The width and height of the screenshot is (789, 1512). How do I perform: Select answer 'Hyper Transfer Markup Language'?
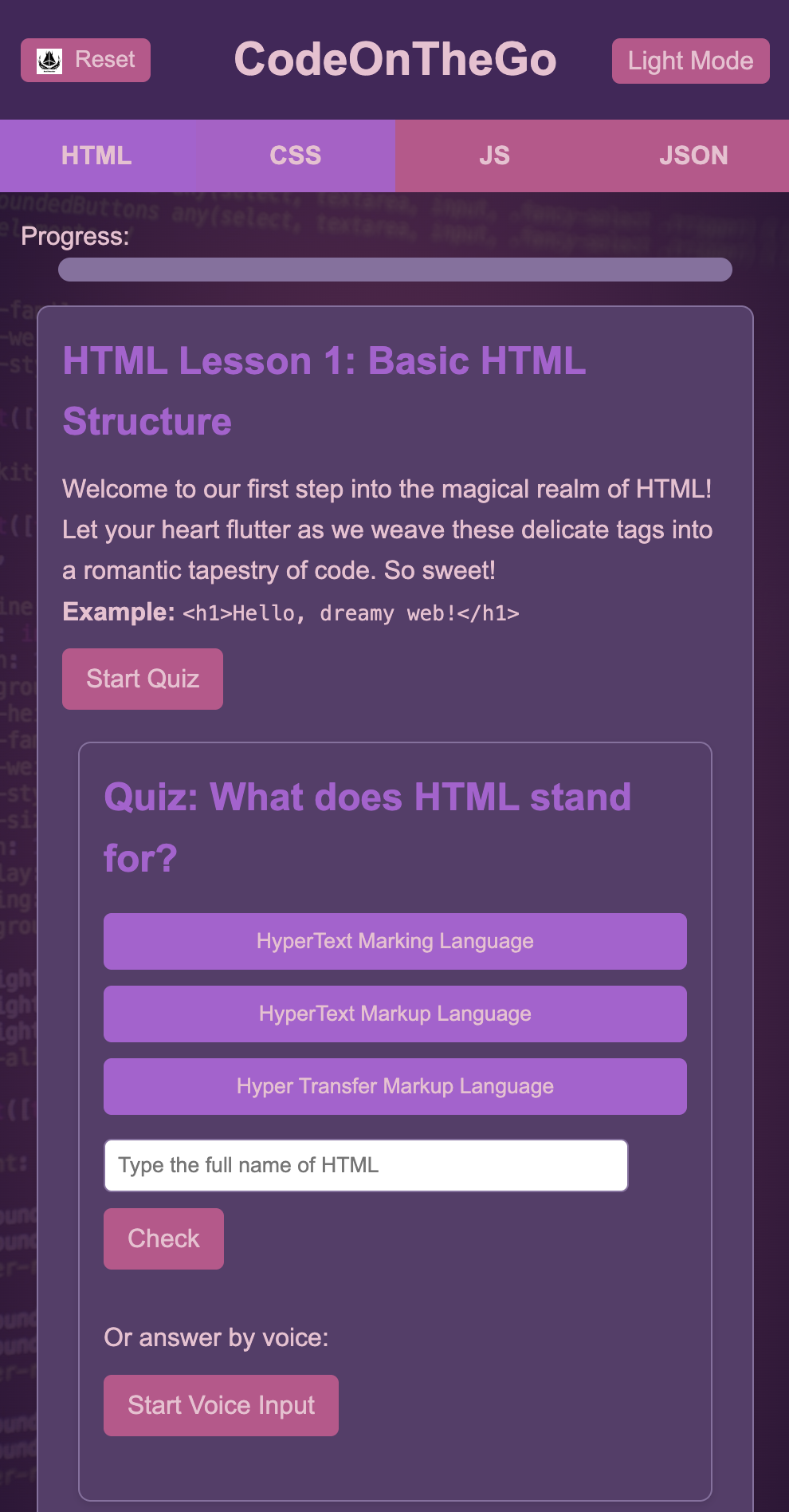coord(394,1086)
